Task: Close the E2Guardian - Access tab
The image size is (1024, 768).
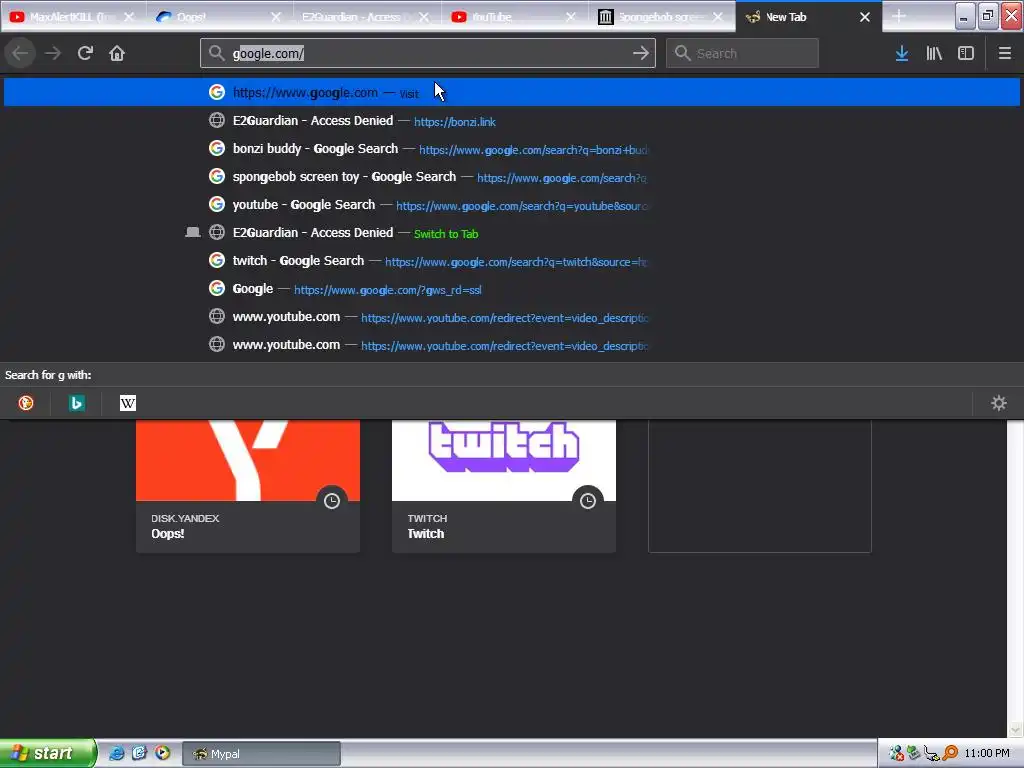Action: point(424,17)
